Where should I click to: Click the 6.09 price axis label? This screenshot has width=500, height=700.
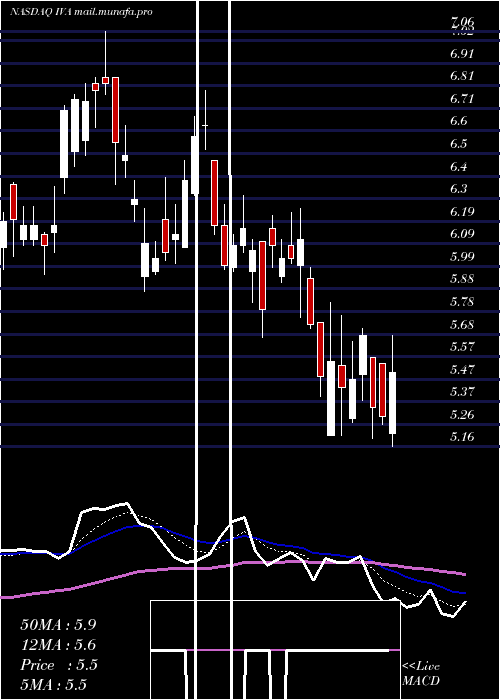tap(462, 234)
